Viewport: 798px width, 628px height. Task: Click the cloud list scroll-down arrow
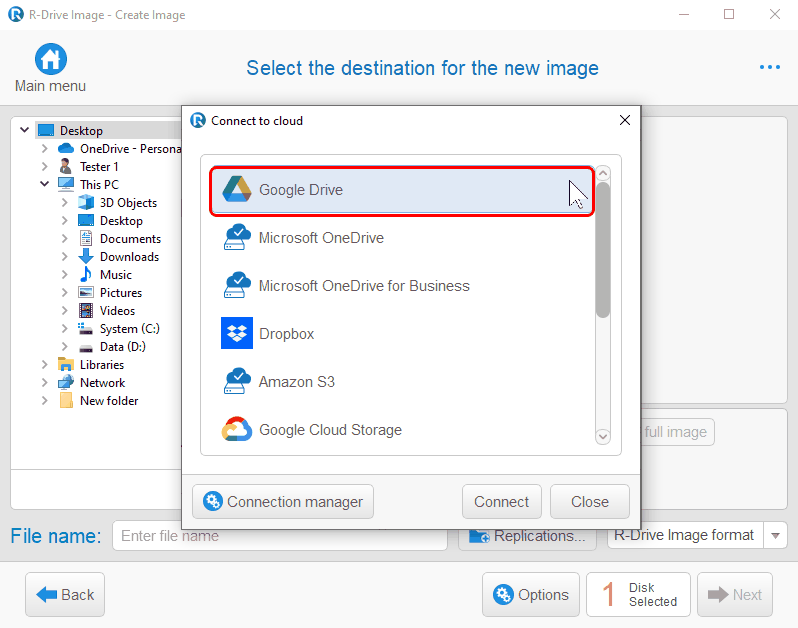point(603,436)
